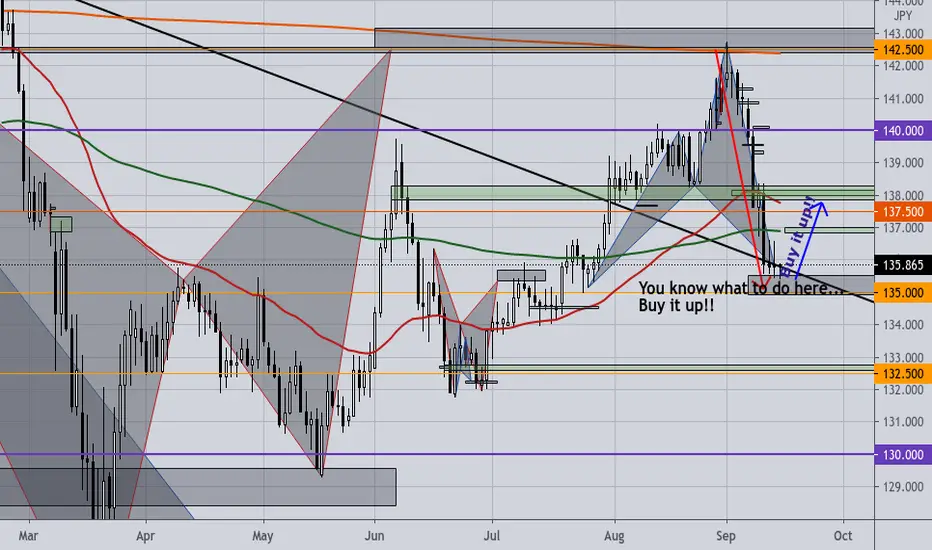The height and width of the screenshot is (550, 932).
Task: Click the 133.000 price axis value
Action: (x=903, y=357)
